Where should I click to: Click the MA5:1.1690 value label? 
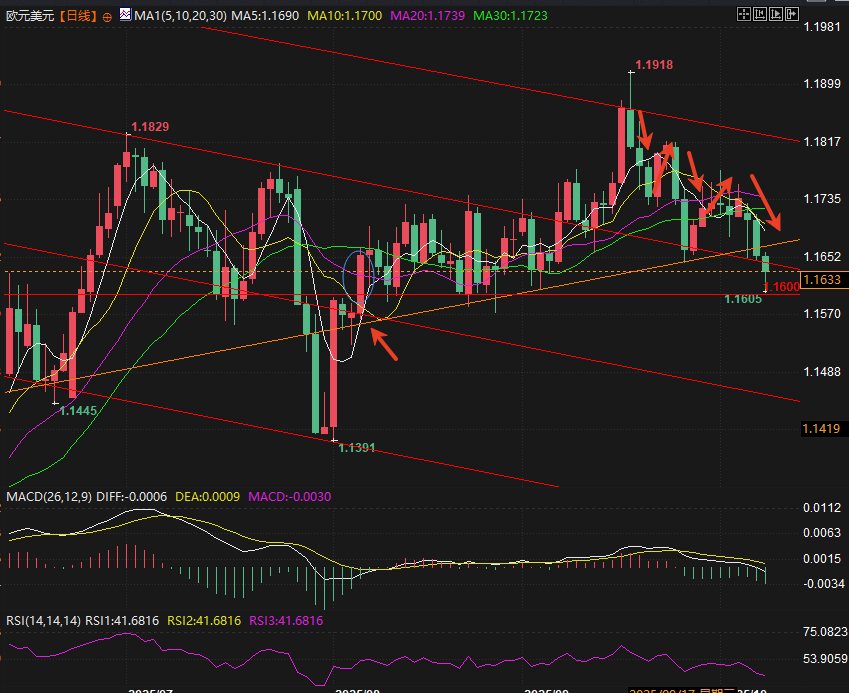tap(265, 16)
